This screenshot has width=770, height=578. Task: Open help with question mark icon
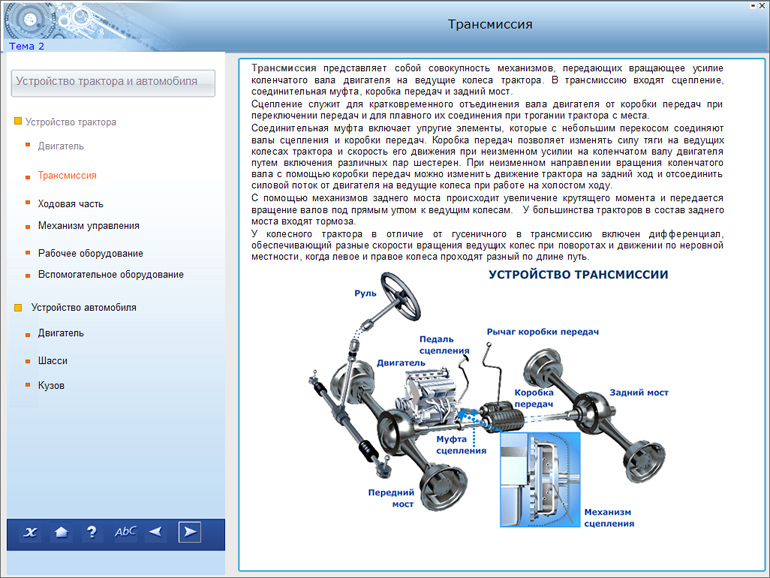[92, 532]
